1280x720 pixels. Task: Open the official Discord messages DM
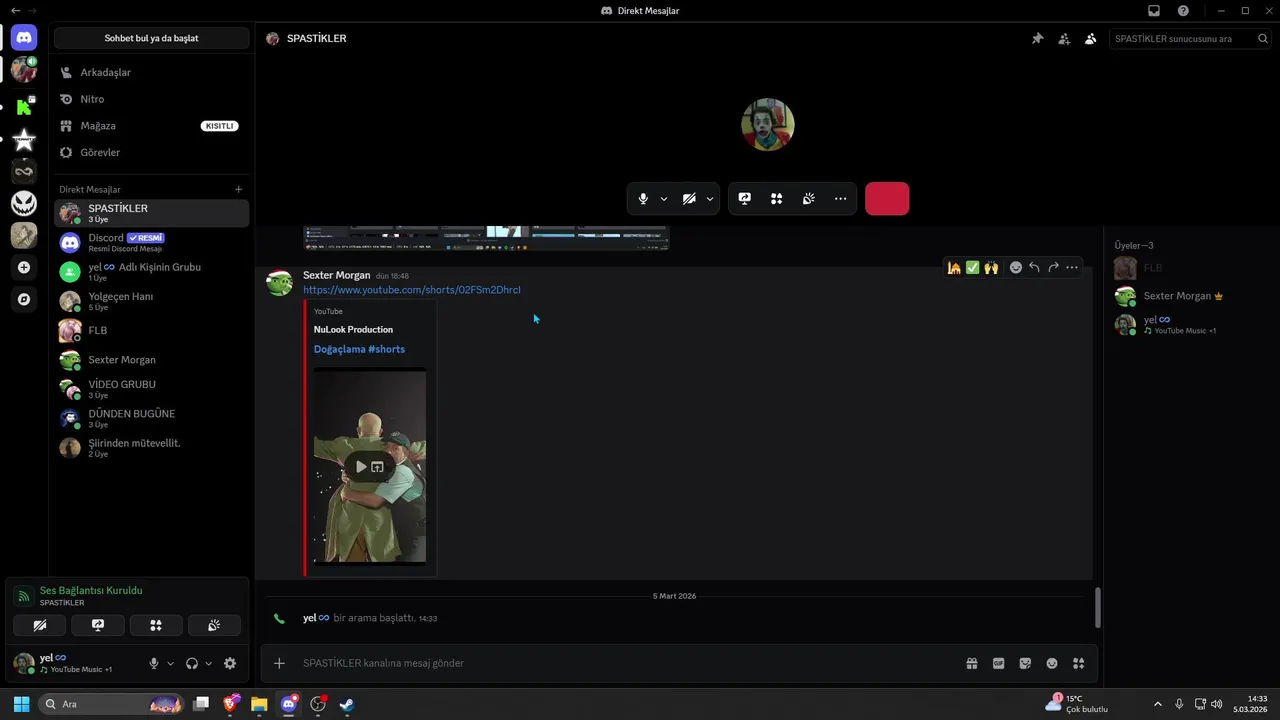point(151,242)
